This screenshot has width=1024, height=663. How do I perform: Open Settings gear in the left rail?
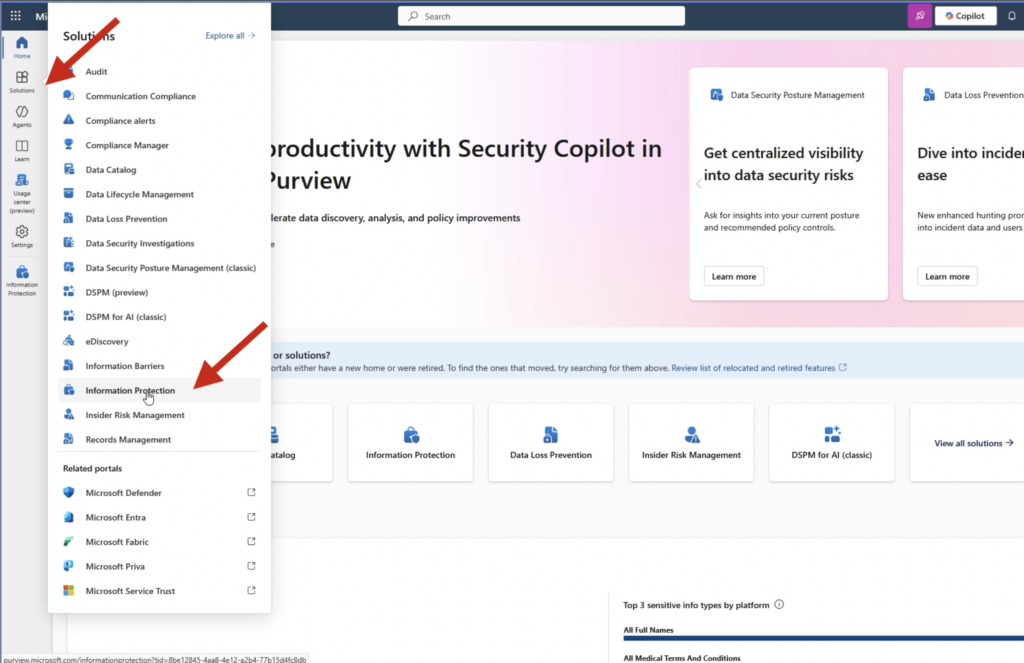click(22, 236)
